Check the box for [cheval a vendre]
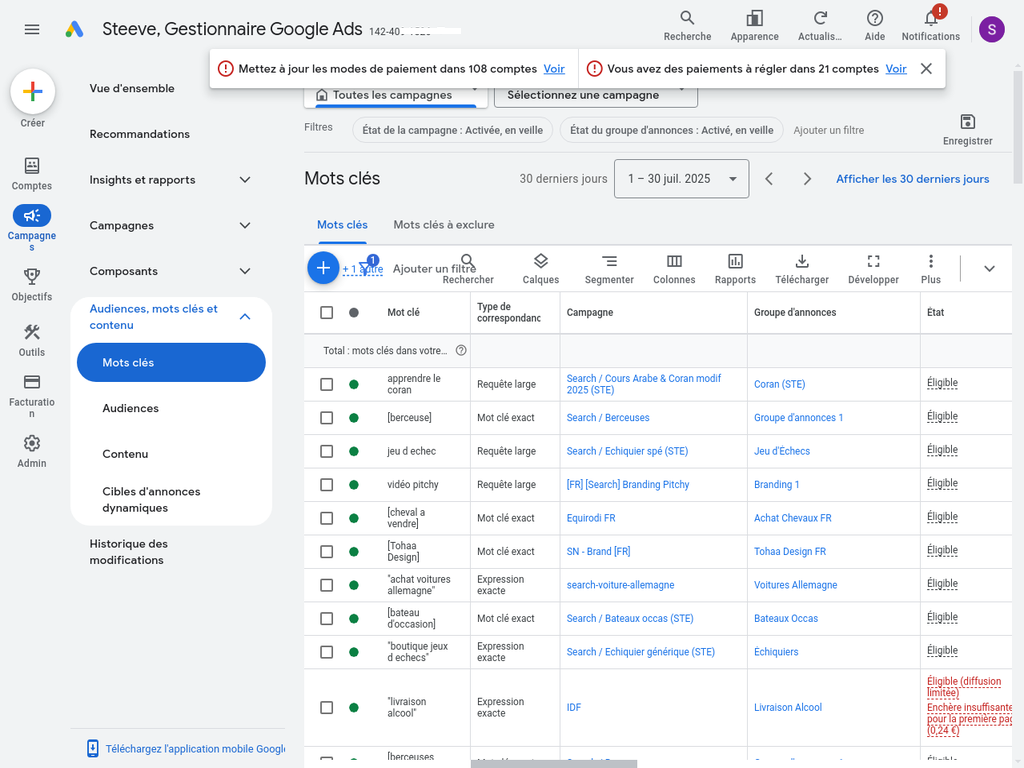 tap(327, 519)
